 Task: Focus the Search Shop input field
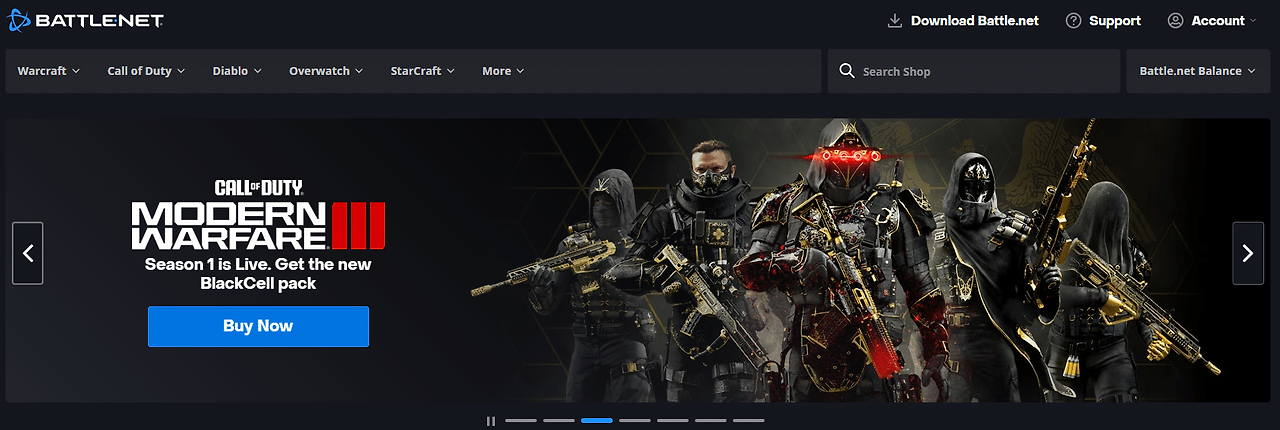974,71
